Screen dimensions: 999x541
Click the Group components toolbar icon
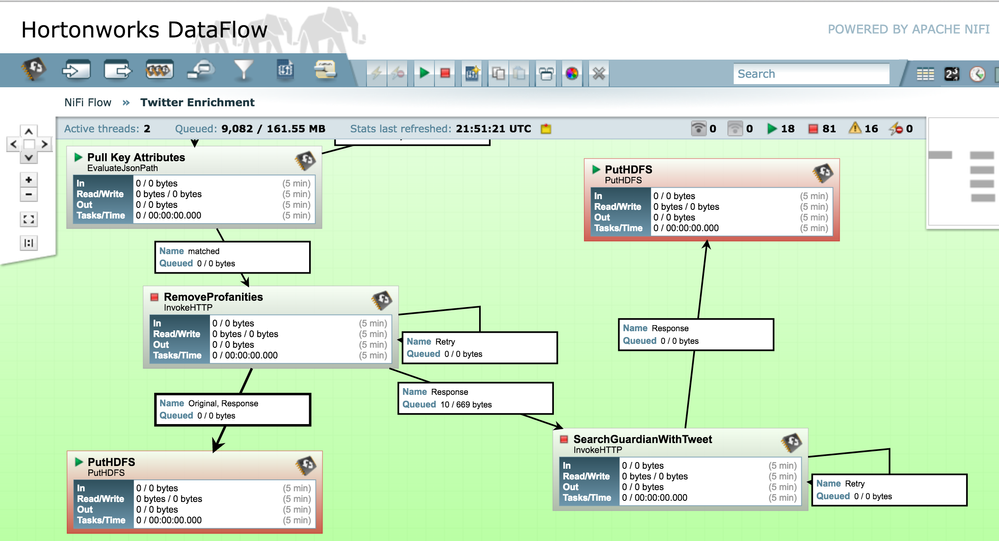[546, 73]
